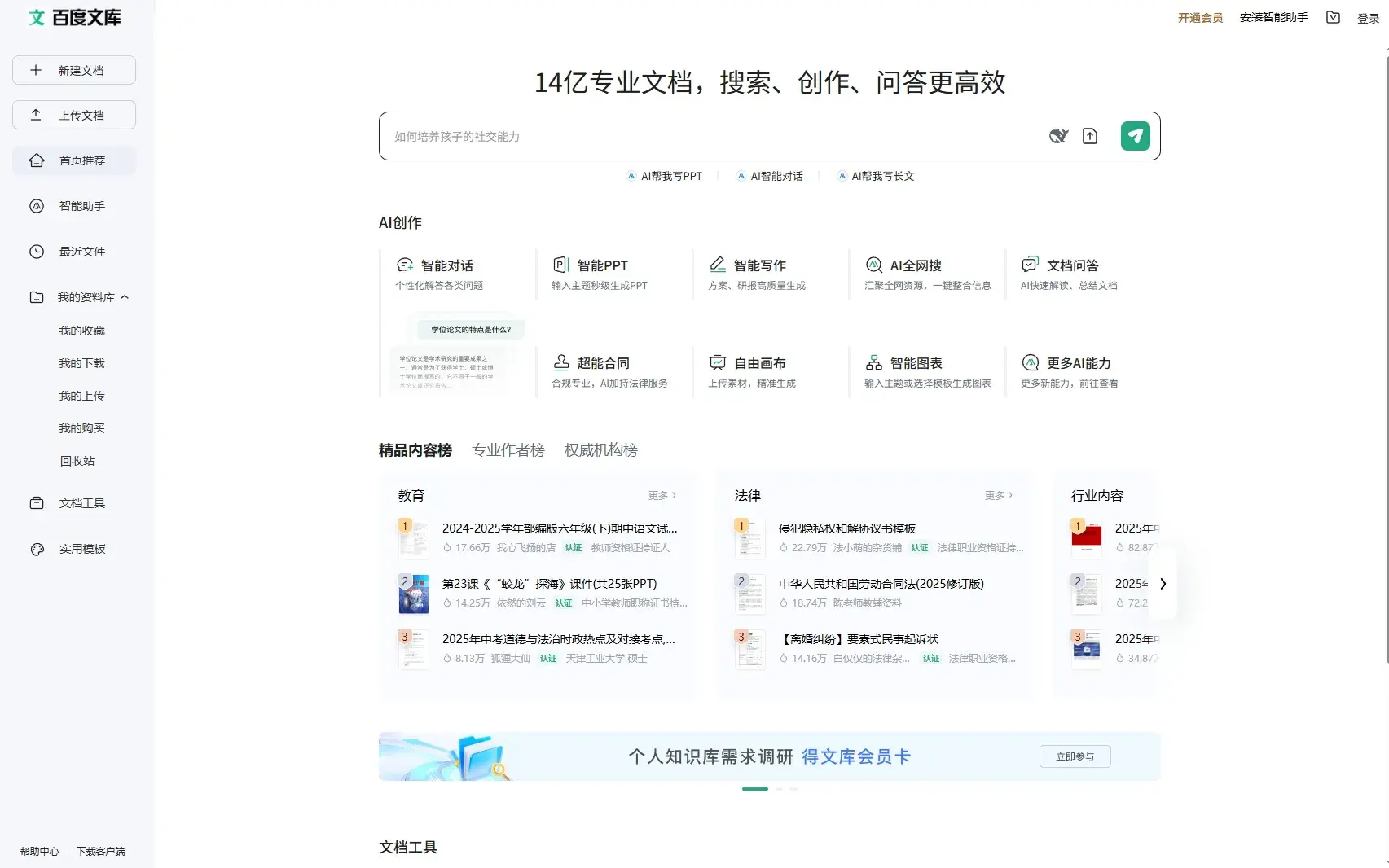1389x868 pixels.
Task: Open 【离婚纠纷】要素式民事起诉状 document
Action: pos(859,639)
